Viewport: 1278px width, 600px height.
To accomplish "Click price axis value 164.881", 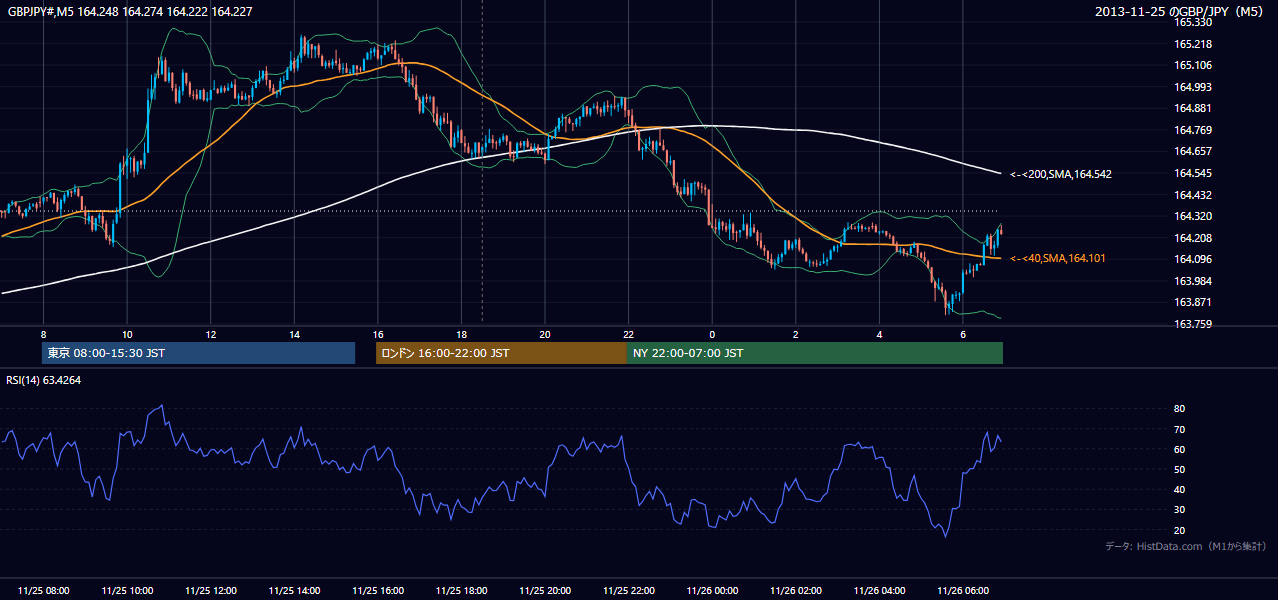I will click(x=1192, y=108).
